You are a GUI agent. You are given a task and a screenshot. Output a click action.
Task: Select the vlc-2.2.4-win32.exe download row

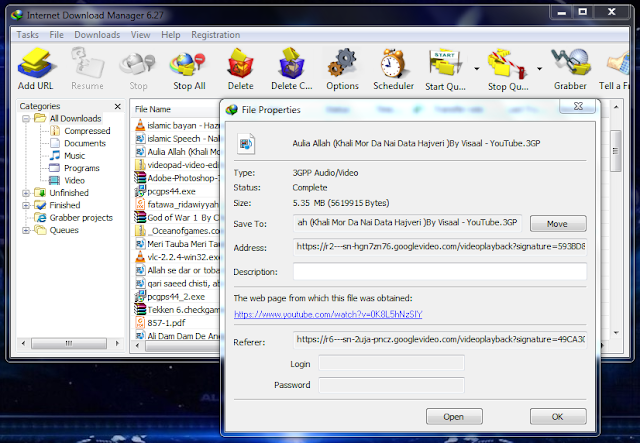pos(177,257)
